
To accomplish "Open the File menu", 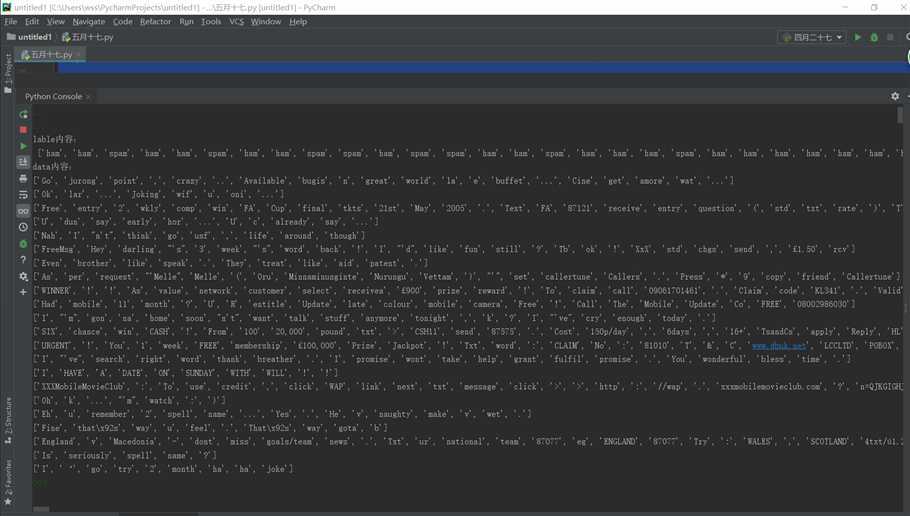I will pos(10,21).
